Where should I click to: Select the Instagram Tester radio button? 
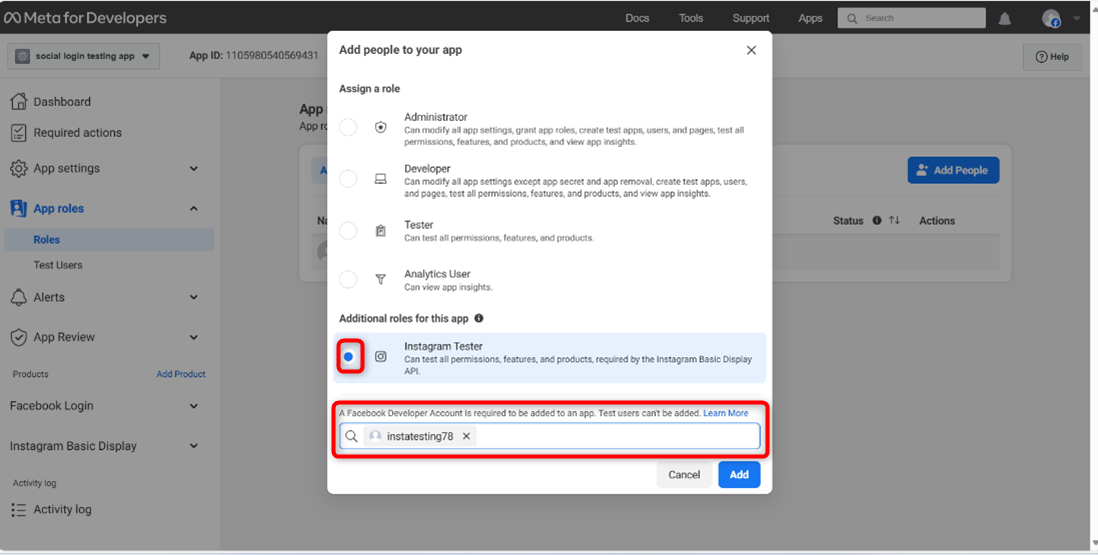click(348, 357)
